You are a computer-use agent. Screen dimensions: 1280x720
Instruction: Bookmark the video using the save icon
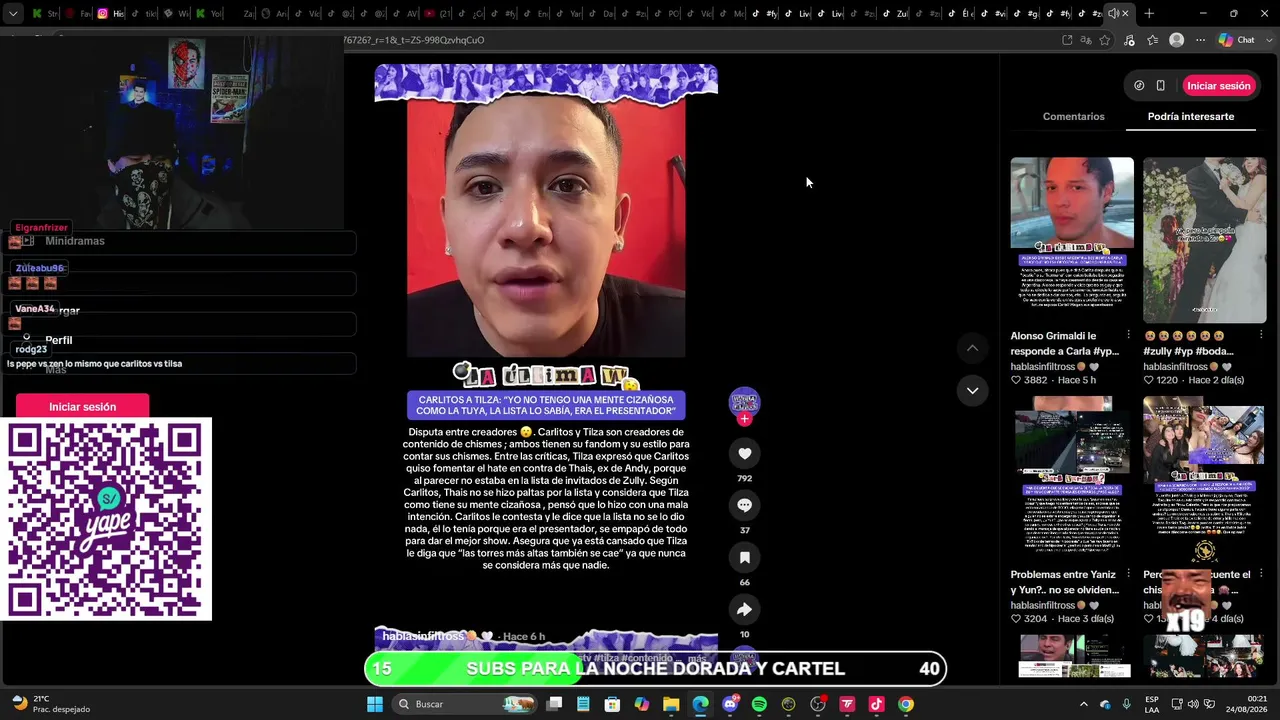point(744,557)
